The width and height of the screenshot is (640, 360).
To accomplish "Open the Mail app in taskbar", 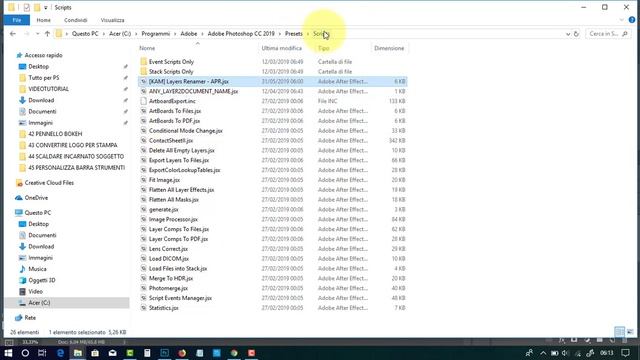I will pyautogui.click(x=113, y=353).
